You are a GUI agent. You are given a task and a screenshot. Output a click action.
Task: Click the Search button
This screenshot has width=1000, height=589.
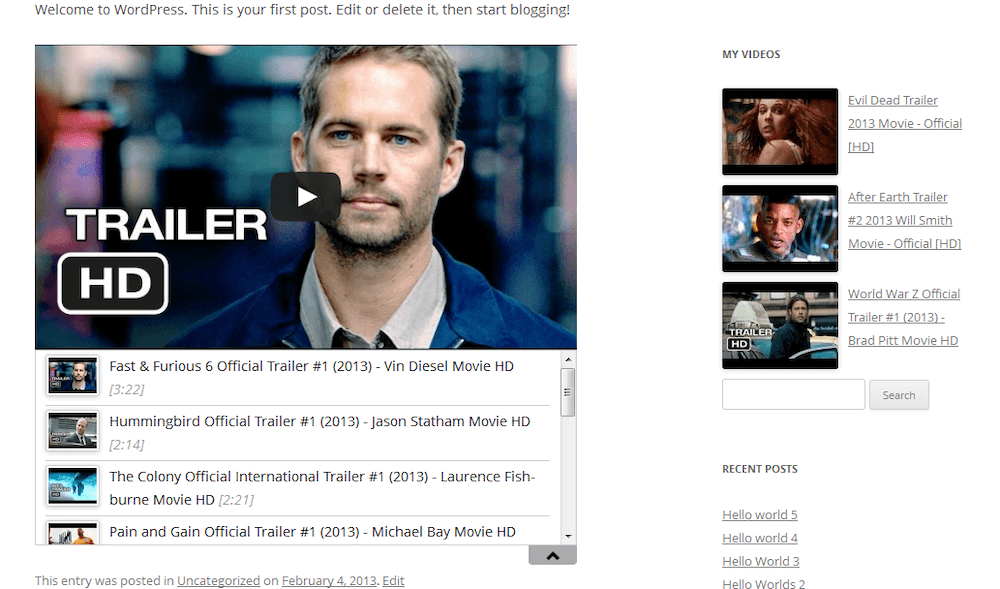click(x=899, y=395)
